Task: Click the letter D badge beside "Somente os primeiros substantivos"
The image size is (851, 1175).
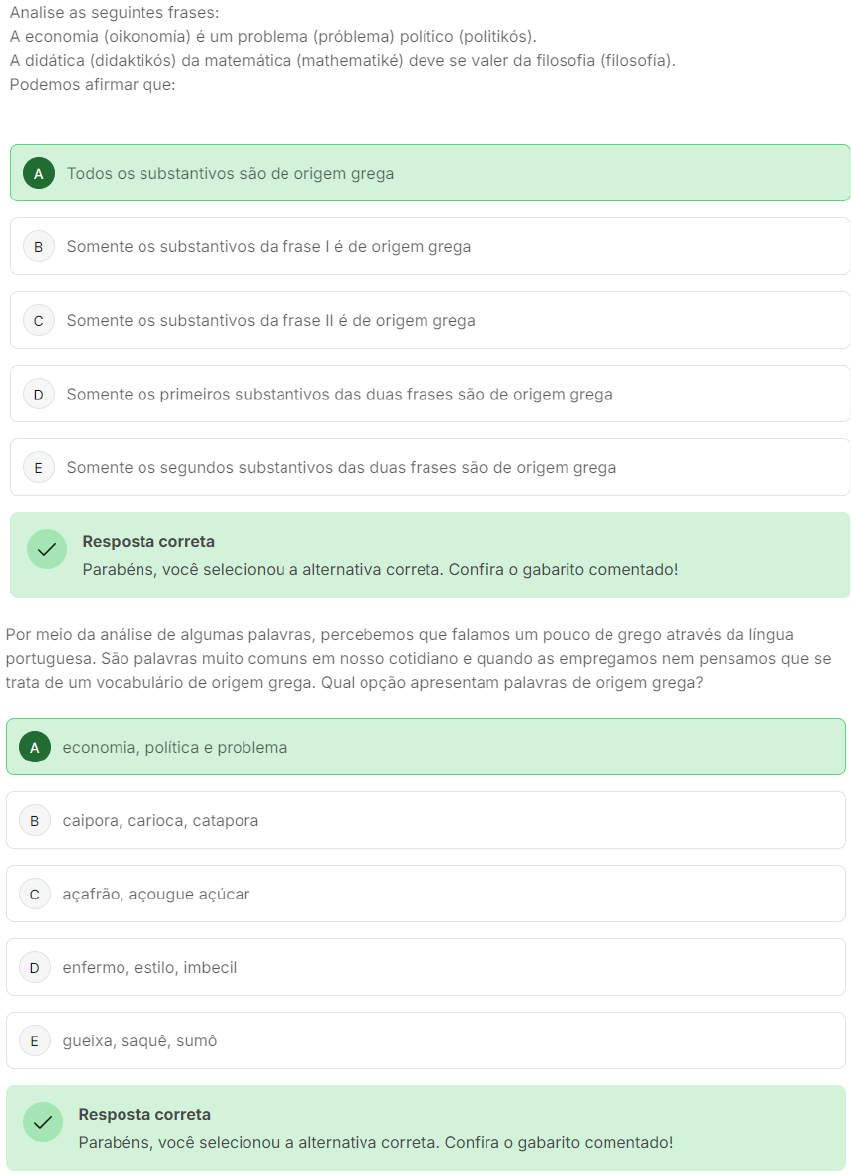Action: click(39, 394)
